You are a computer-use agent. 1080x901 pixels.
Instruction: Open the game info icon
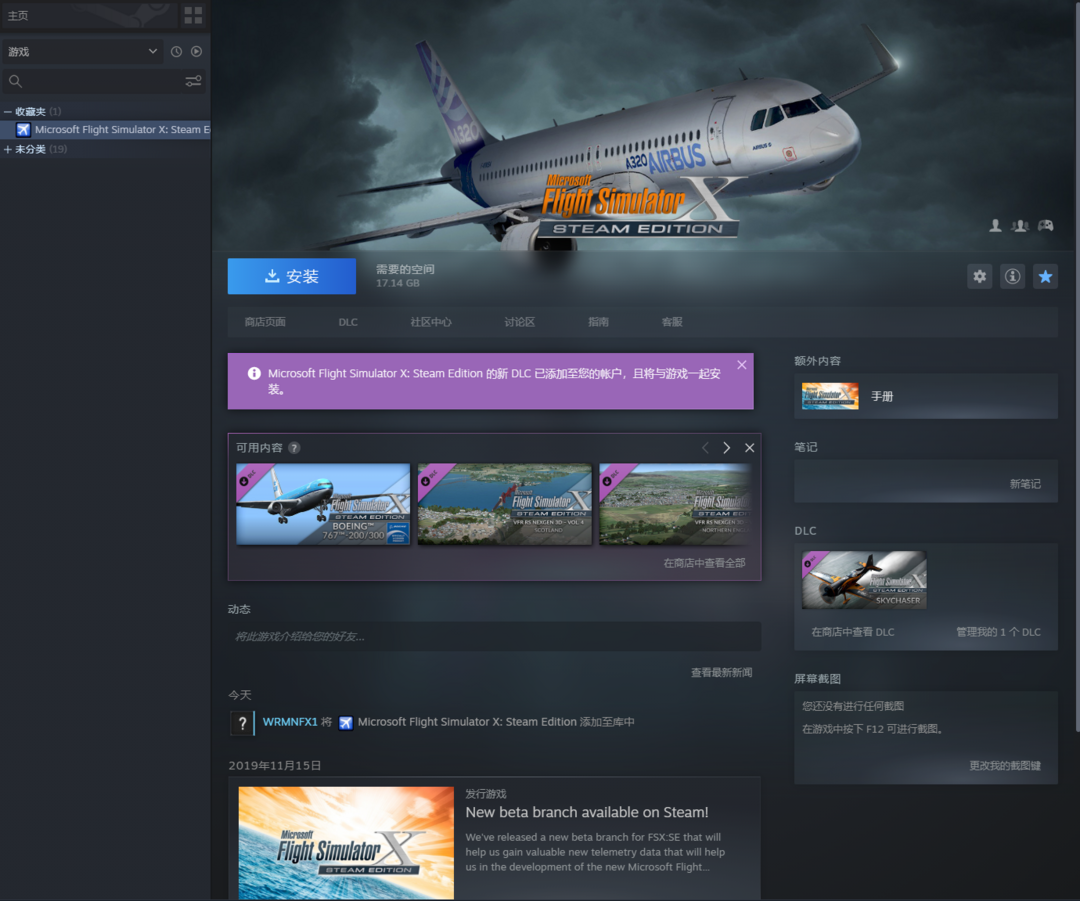point(1012,276)
